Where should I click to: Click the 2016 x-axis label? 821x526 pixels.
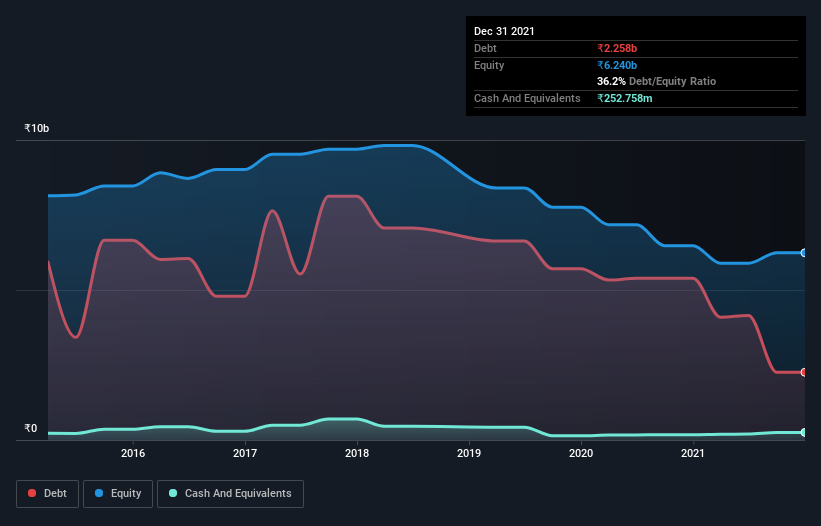133,453
